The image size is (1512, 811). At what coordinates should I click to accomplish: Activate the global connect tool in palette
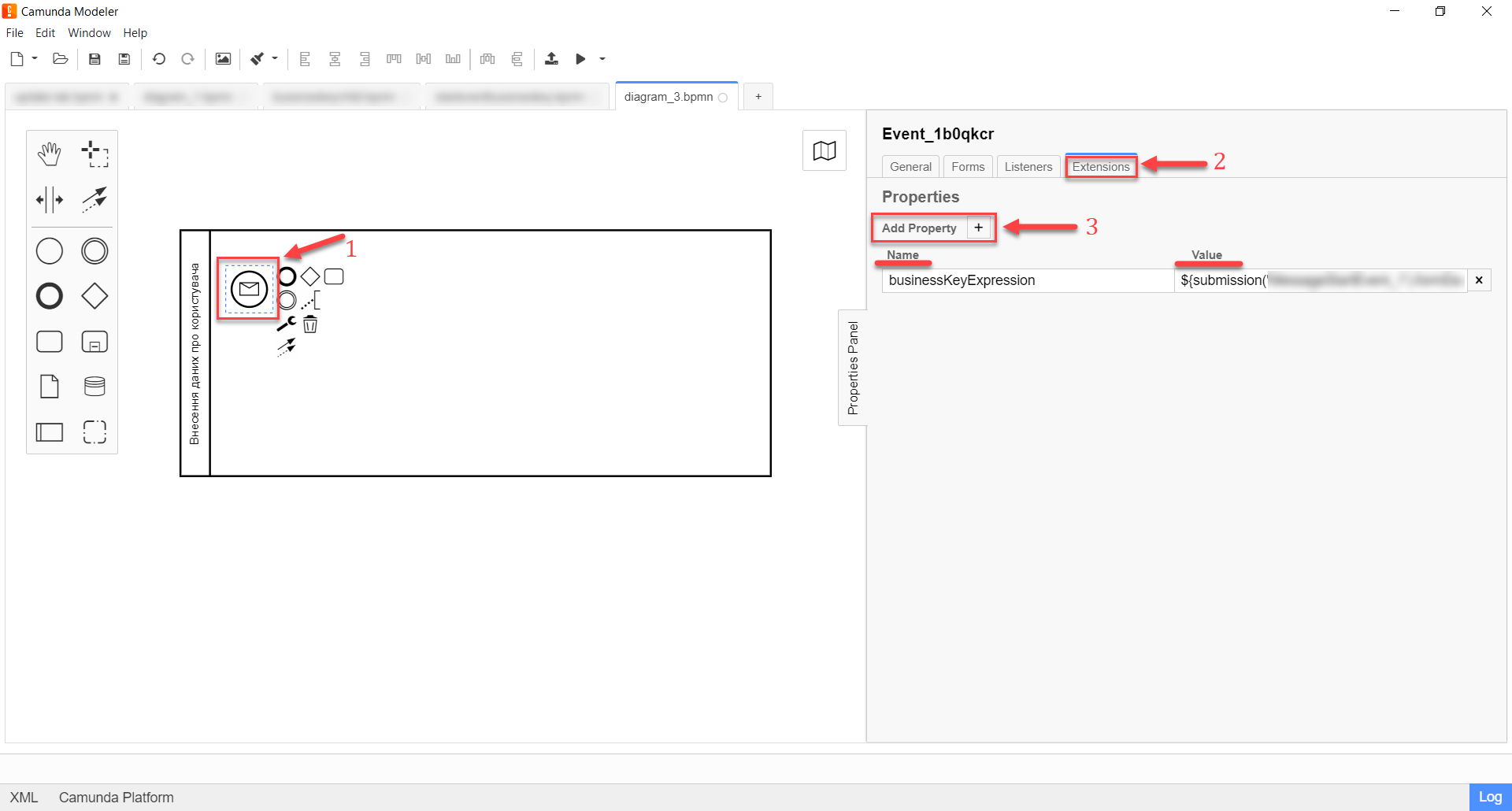[94, 199]
